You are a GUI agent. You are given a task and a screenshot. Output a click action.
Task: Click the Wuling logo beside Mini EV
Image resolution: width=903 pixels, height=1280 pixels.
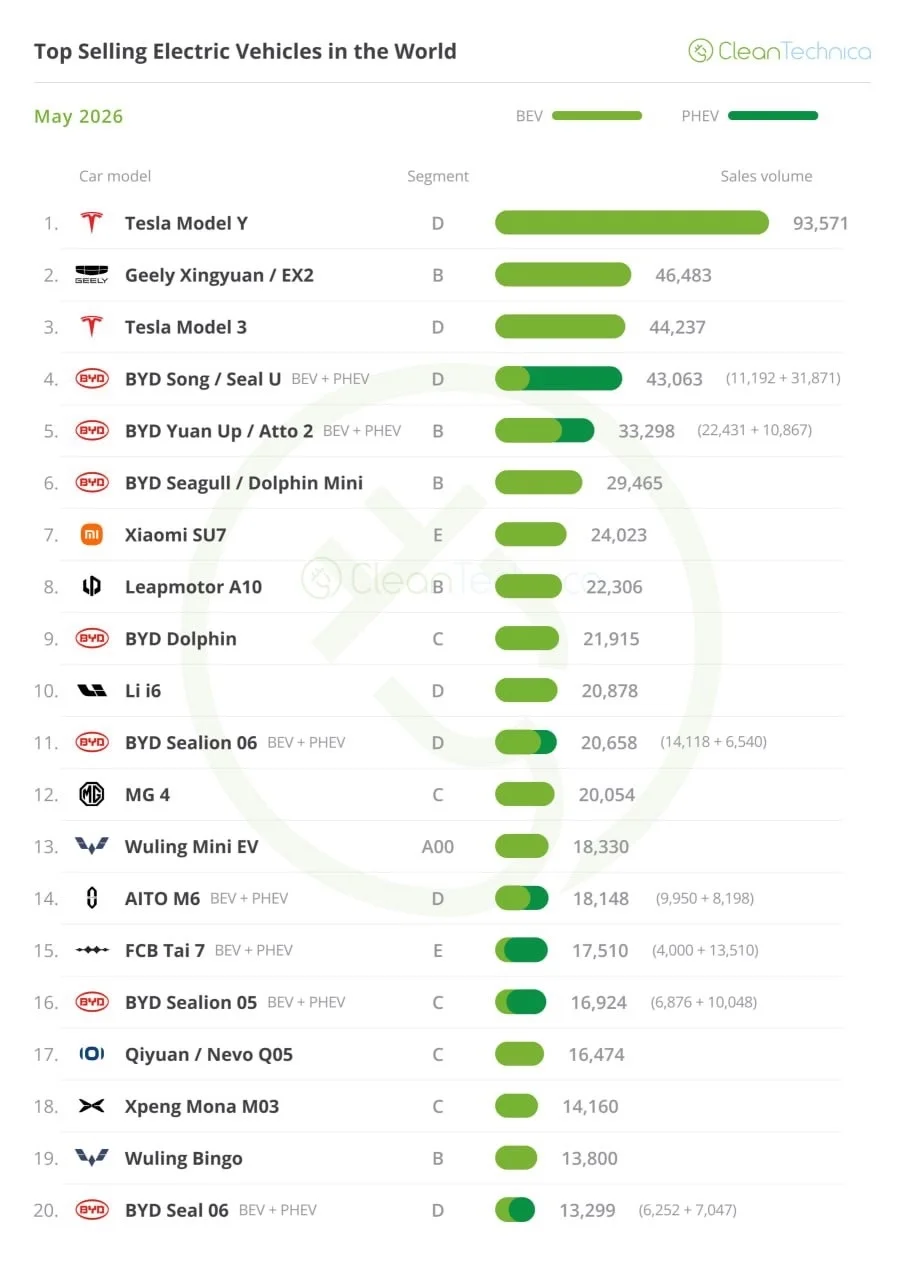pos(92,847)
